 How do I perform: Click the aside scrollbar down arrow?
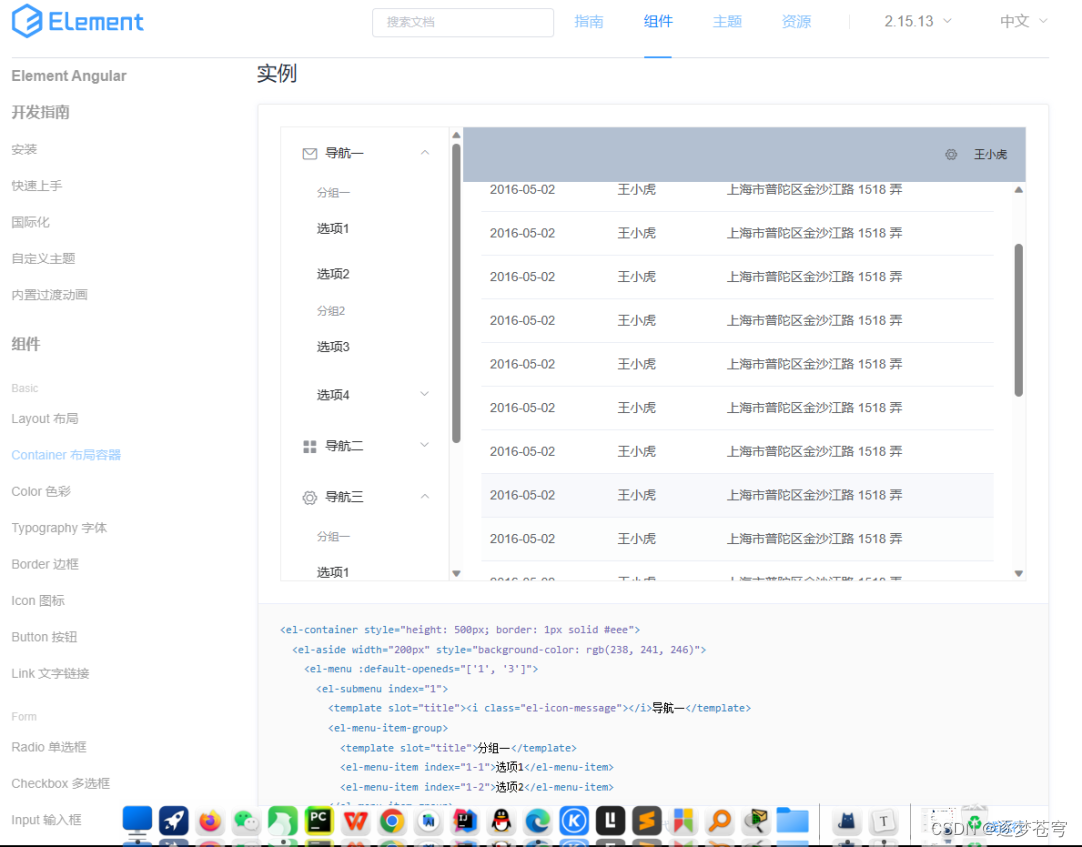456,574
